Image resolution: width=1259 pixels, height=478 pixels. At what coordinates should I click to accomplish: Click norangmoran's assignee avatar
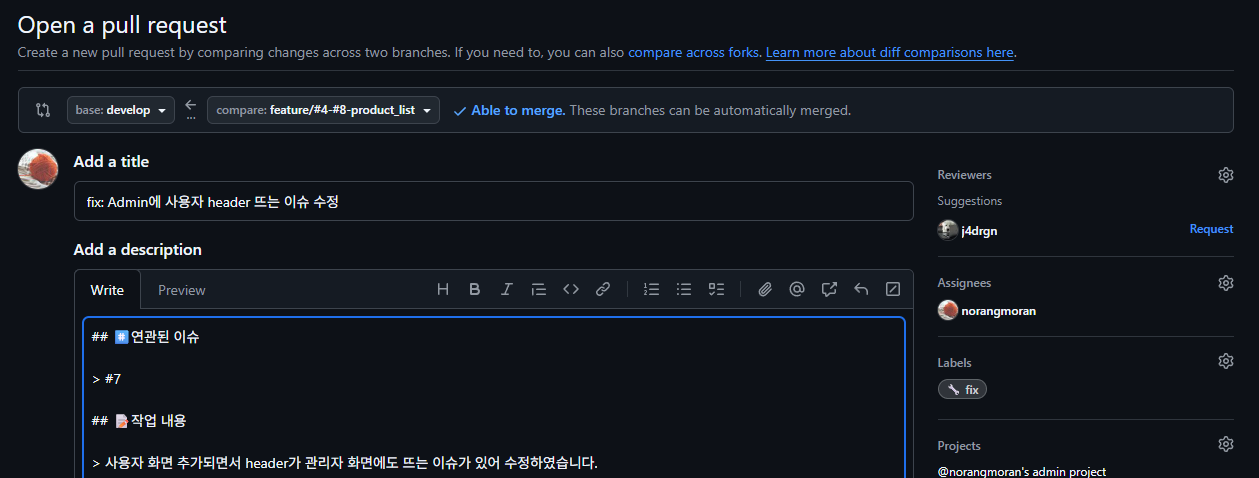[947, 311]
